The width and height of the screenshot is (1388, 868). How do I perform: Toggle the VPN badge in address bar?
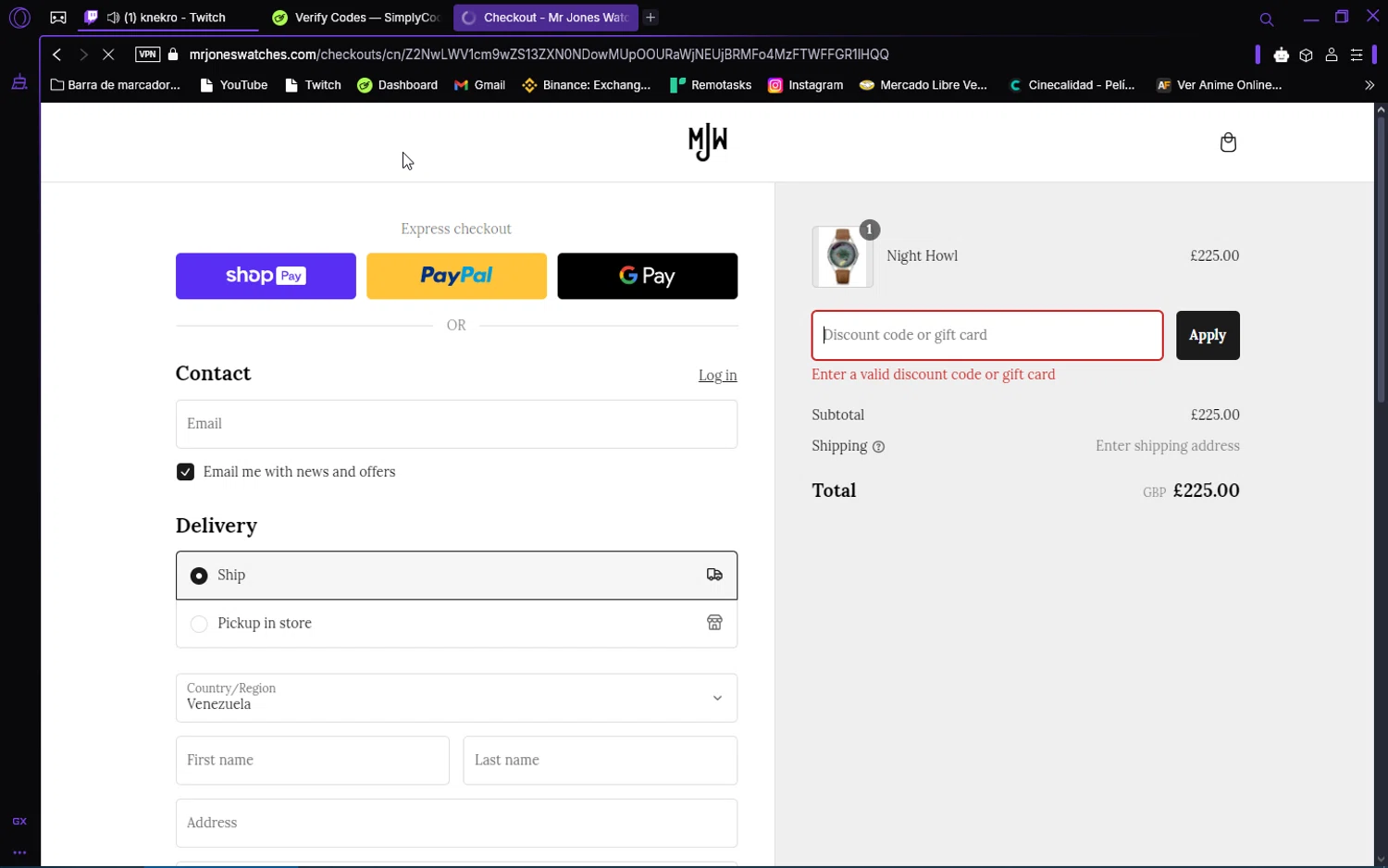coord(147,55)
